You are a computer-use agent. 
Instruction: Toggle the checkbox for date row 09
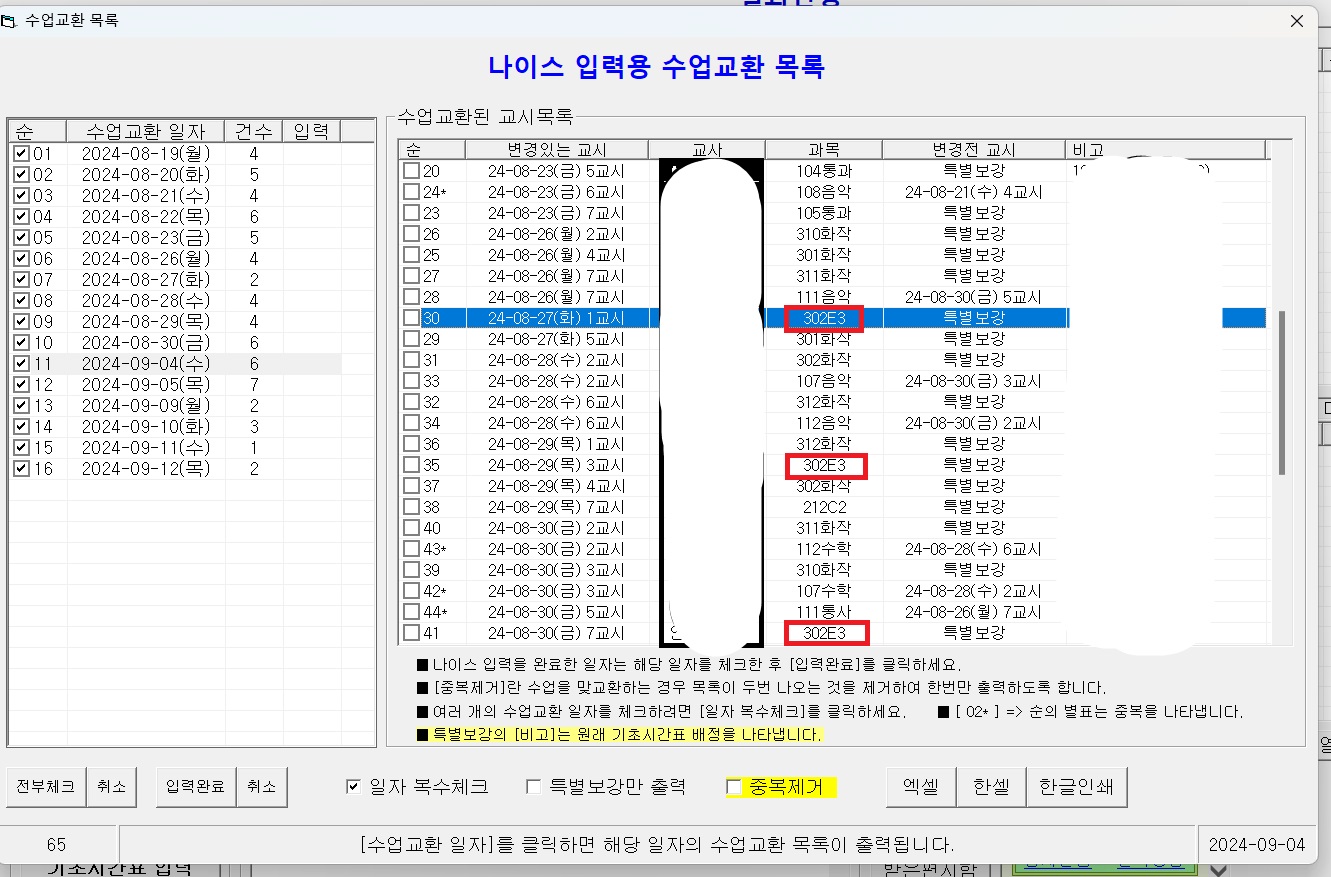pos(22,322)
